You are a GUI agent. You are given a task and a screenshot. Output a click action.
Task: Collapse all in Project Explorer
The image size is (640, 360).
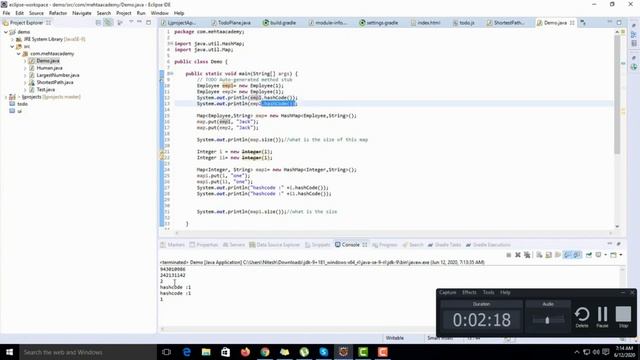tap(98, 23)
